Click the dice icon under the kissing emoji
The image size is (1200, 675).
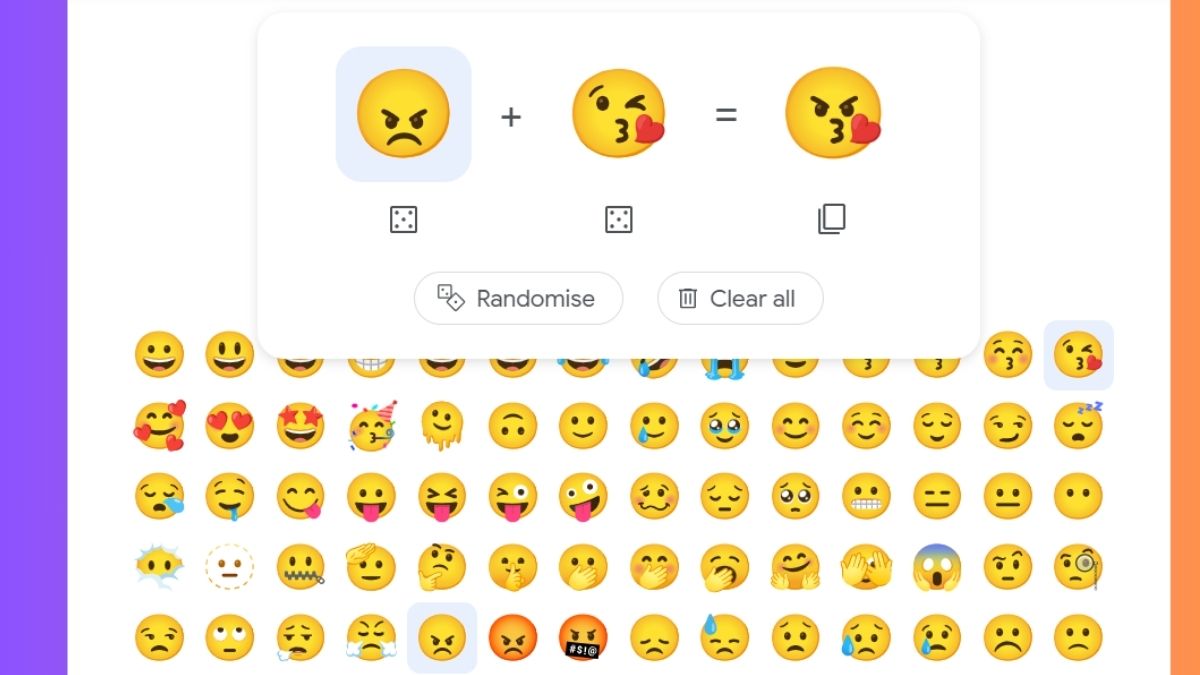click(x=618, y=220)
